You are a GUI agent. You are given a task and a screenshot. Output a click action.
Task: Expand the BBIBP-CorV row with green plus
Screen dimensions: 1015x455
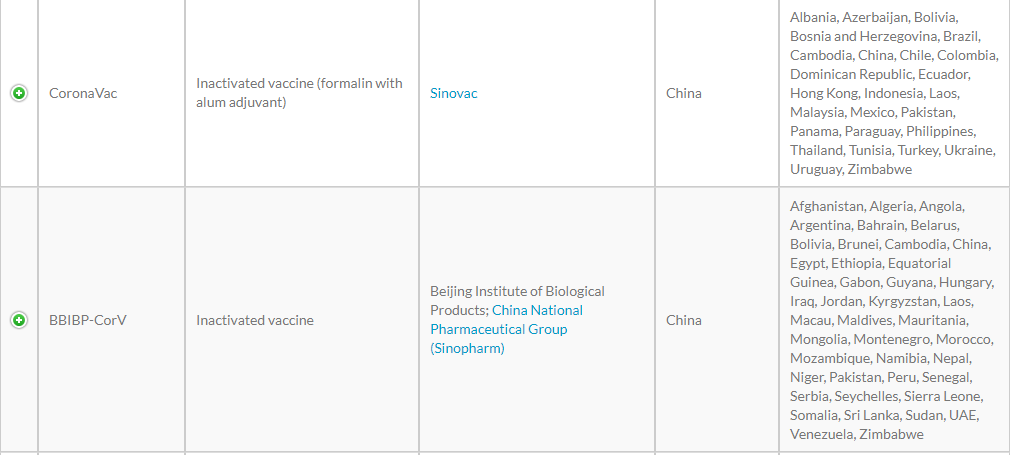tap(19, 320)
